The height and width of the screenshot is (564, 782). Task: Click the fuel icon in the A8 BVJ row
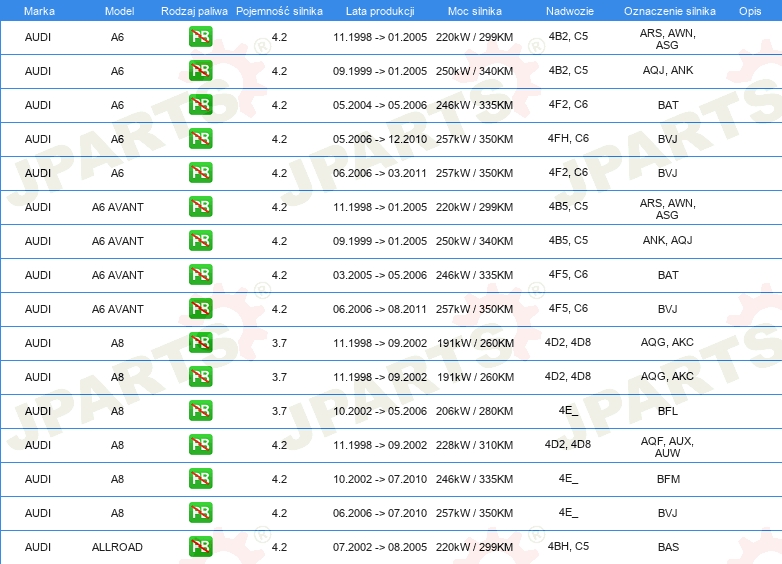200,513
